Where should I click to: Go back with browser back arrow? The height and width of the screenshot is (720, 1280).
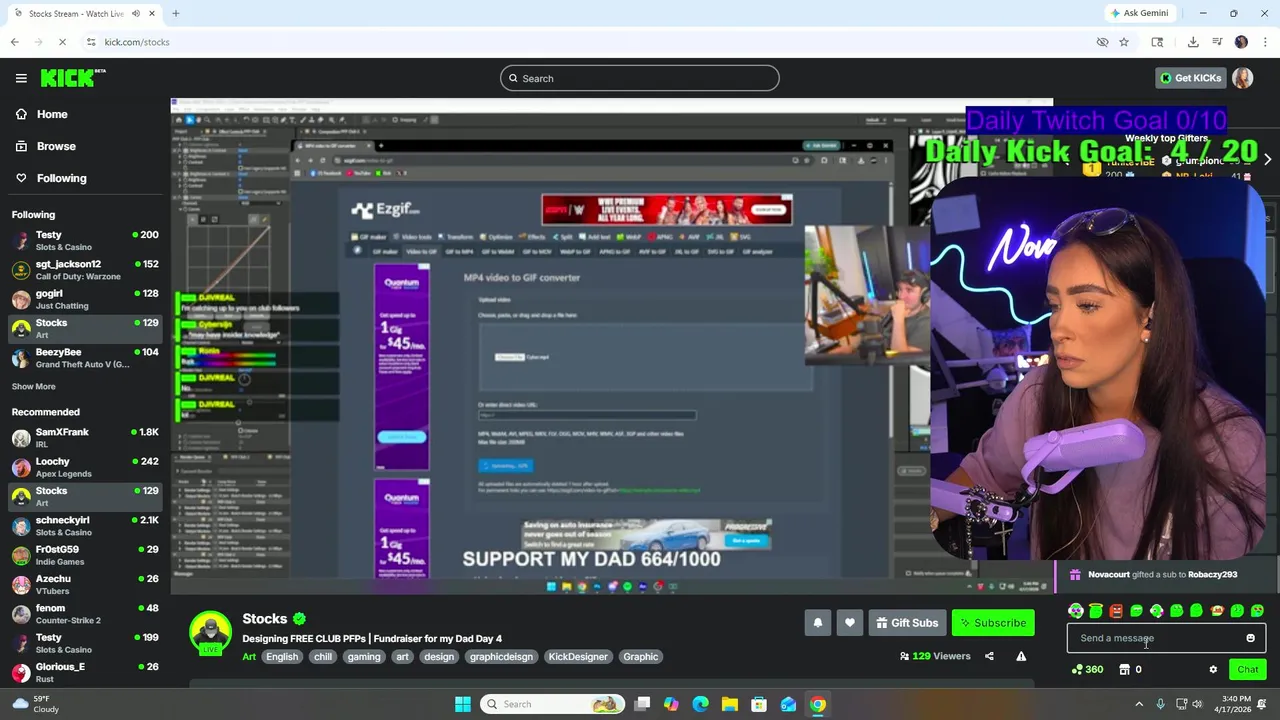coord(14,42)
